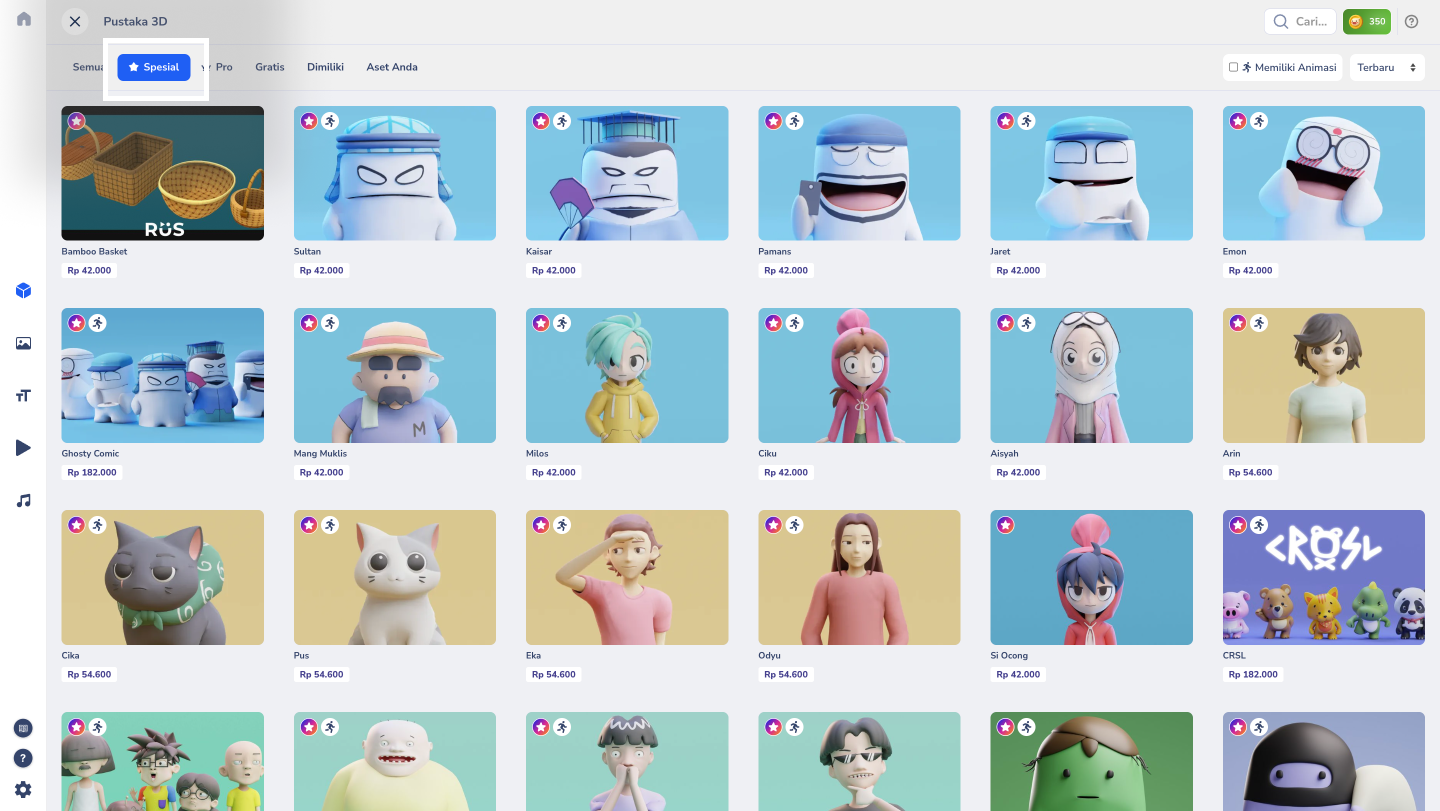This screenshot has height=811, width=1440.
Task: Open the Aset Anda tab
Action: coord(392,67)
